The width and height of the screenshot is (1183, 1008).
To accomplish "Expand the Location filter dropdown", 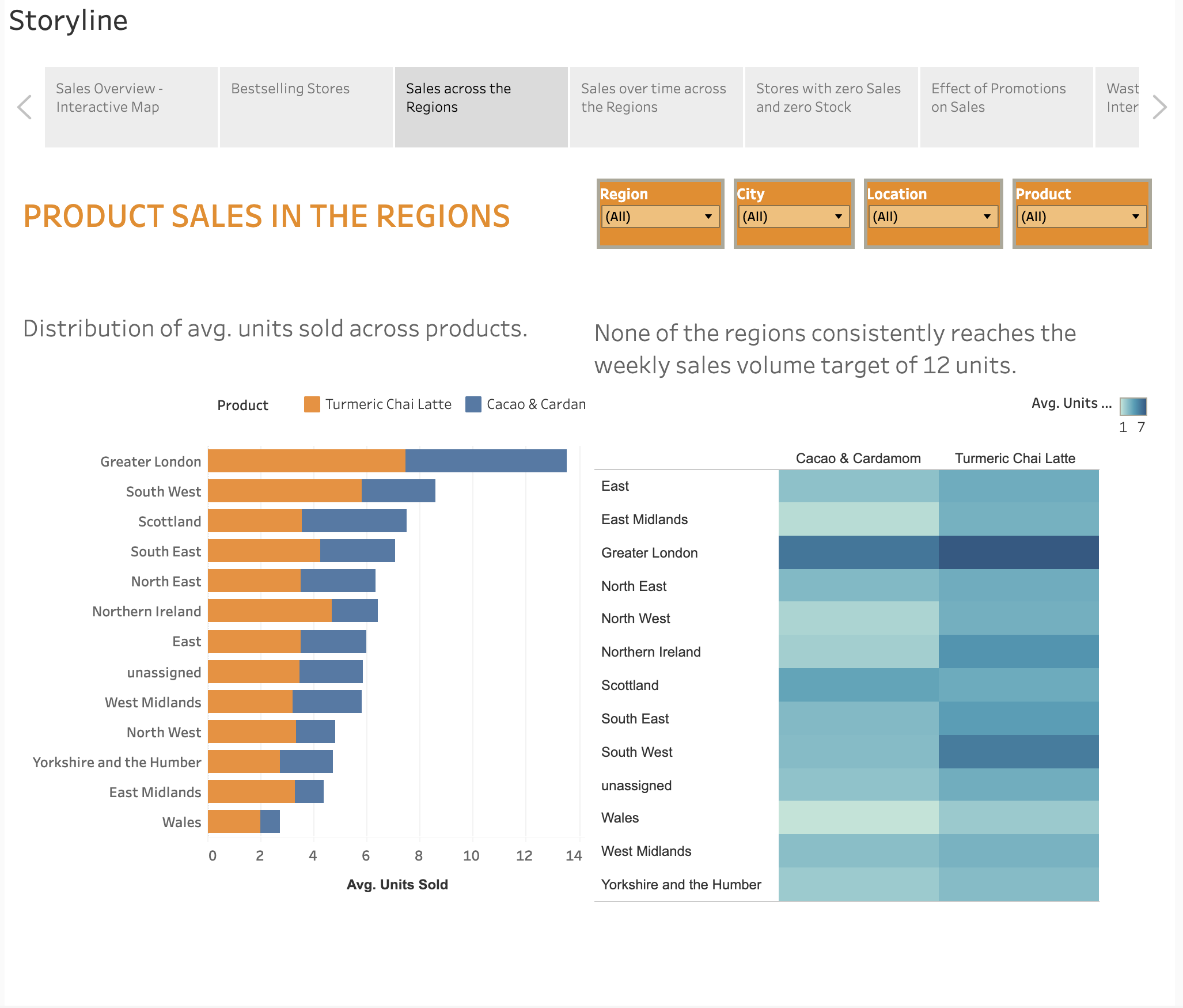I will (932, 217).
